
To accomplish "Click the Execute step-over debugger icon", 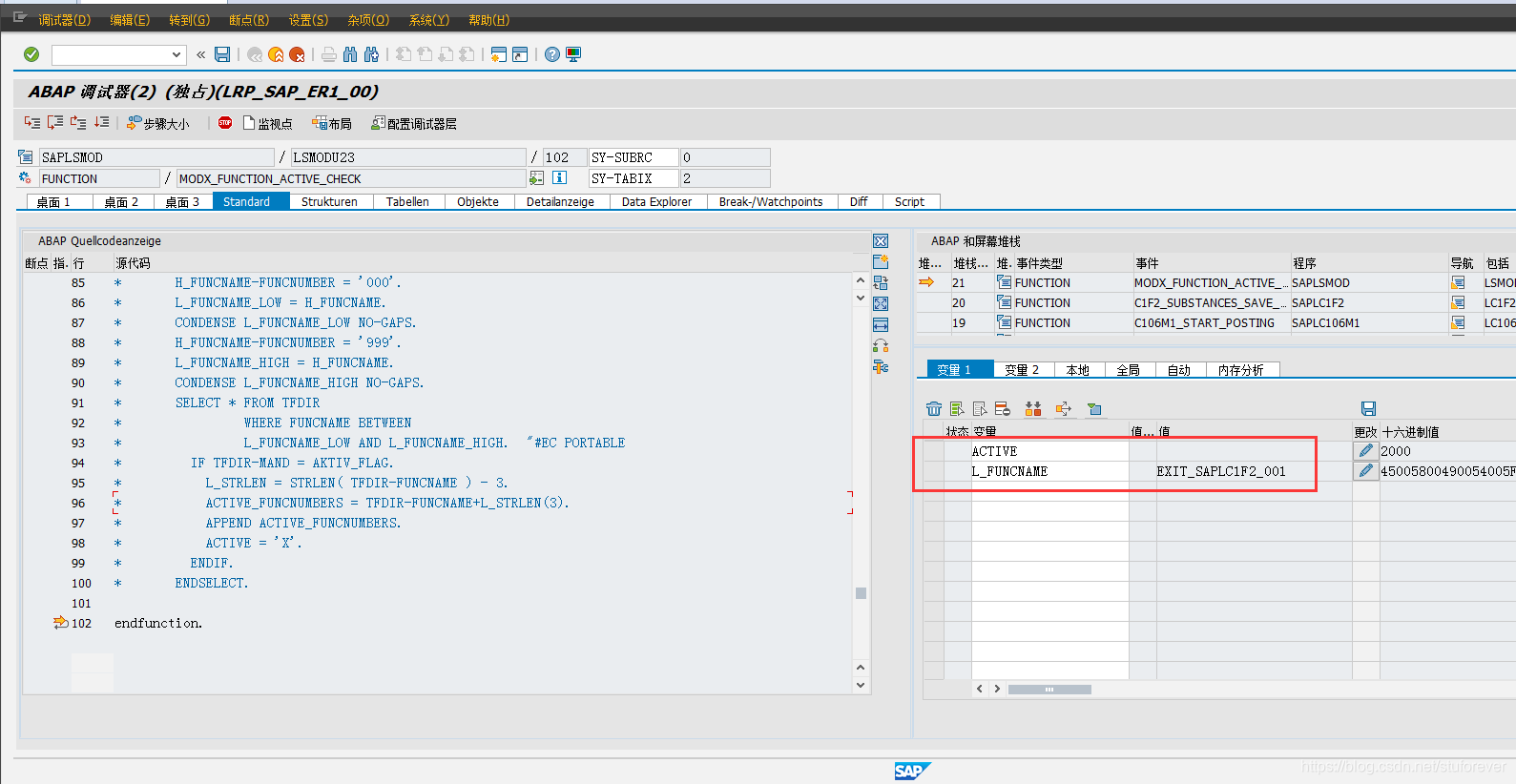I will coord(55,123).
